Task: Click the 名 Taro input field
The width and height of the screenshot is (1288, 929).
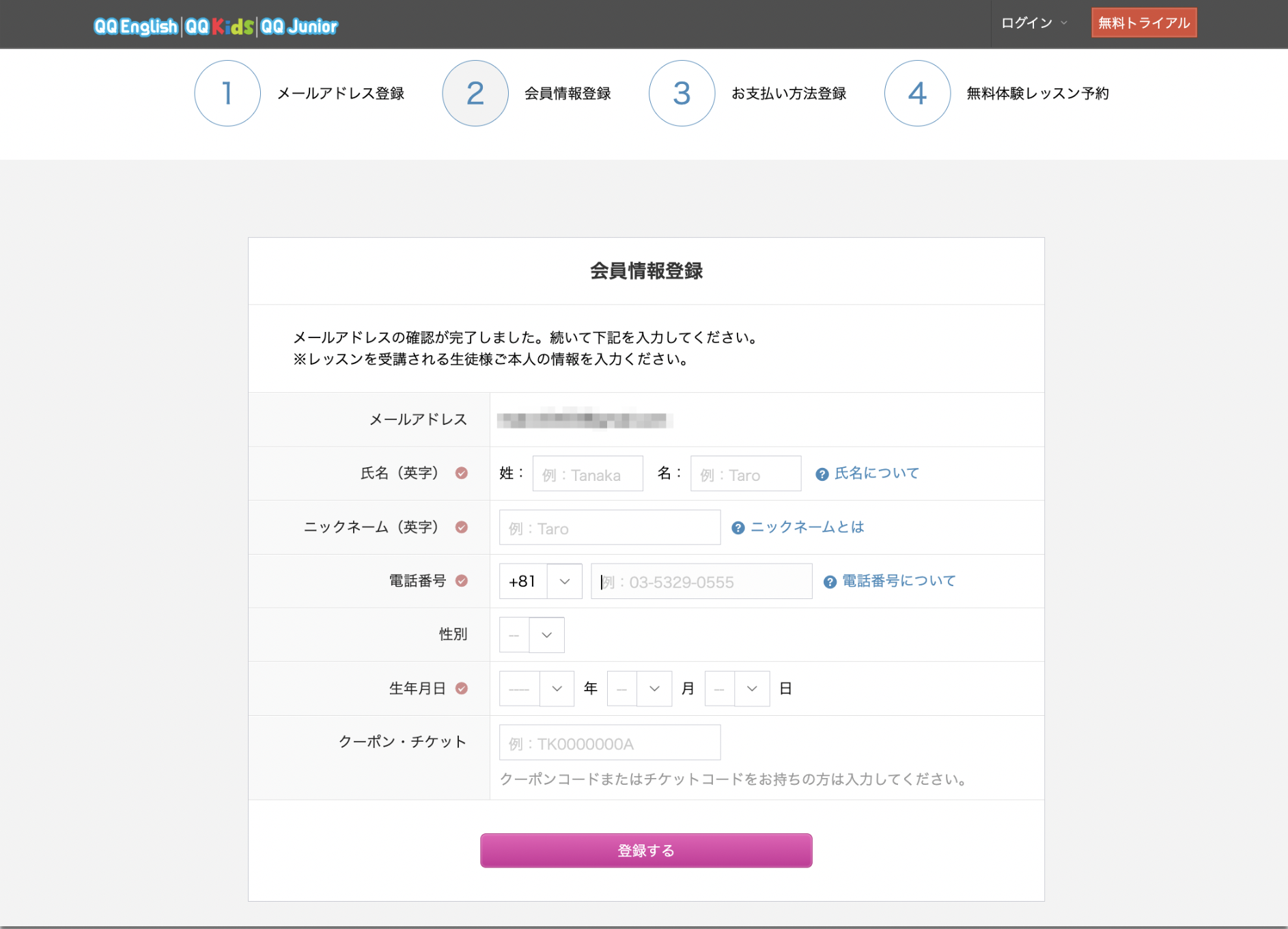Action: 746,473
